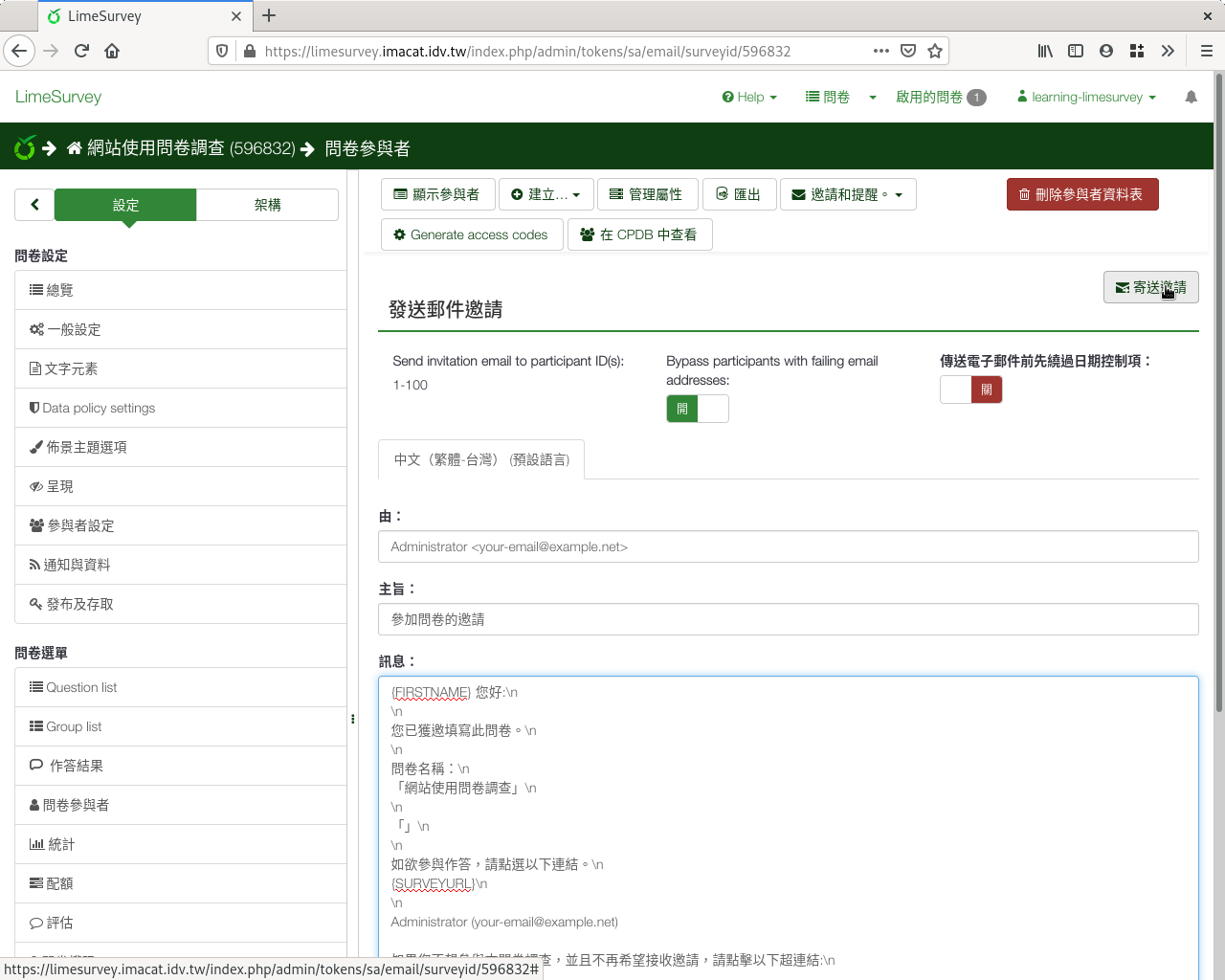Screen dimensions: 1225x980
Task: Open the tracking protection shield icon
Action: coord(222,51)
